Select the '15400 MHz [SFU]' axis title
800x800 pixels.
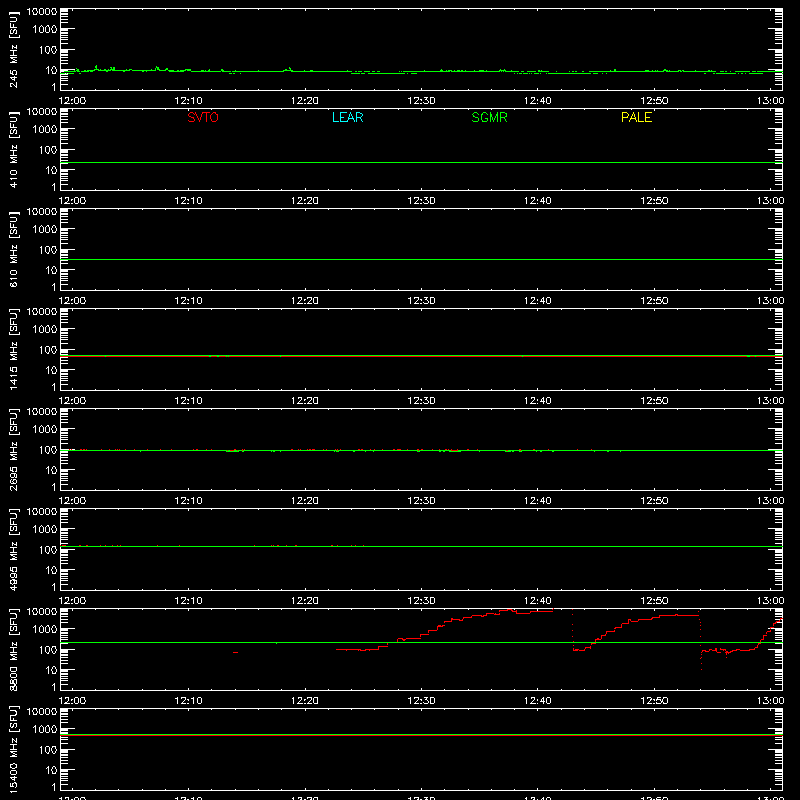[x=13, y=749]
